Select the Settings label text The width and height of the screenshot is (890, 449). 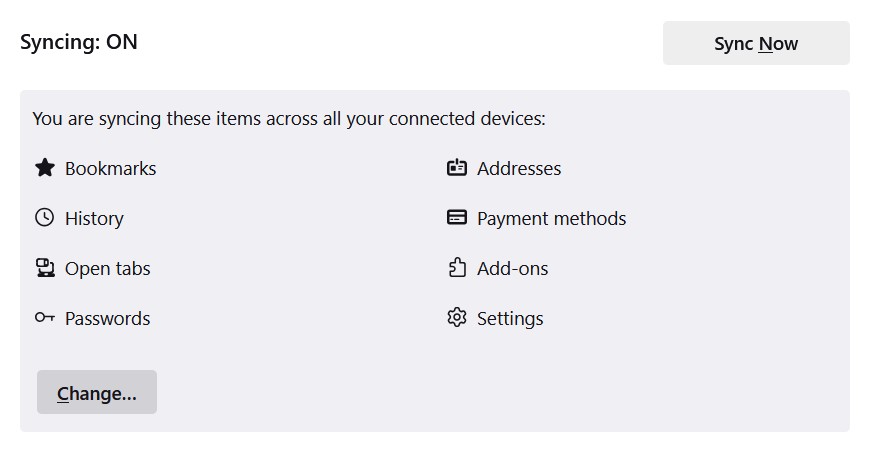click(x=510, y=318)
